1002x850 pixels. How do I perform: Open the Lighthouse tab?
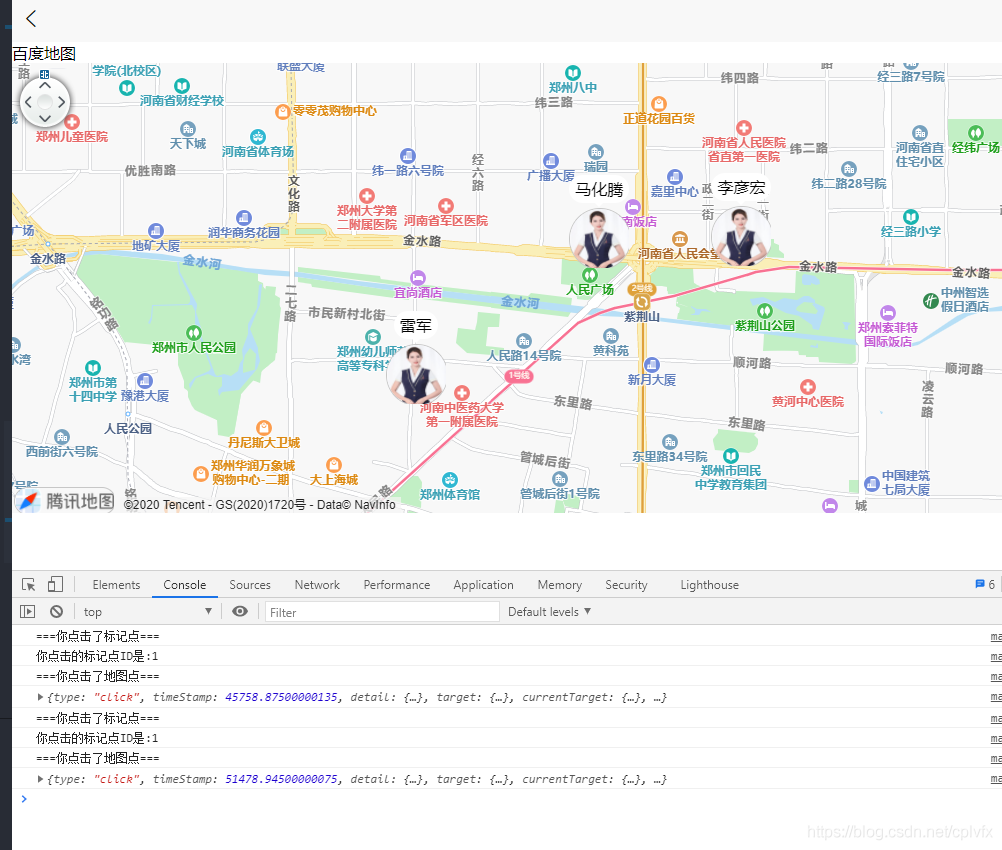pos(709,585)
